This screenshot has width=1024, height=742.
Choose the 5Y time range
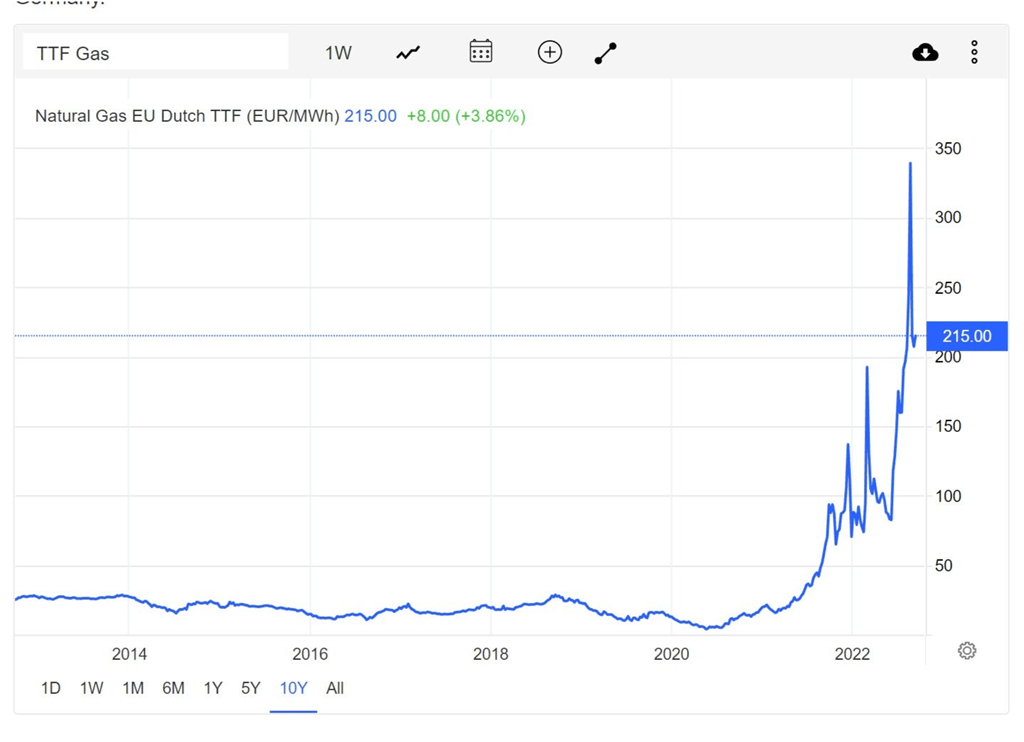251,688
